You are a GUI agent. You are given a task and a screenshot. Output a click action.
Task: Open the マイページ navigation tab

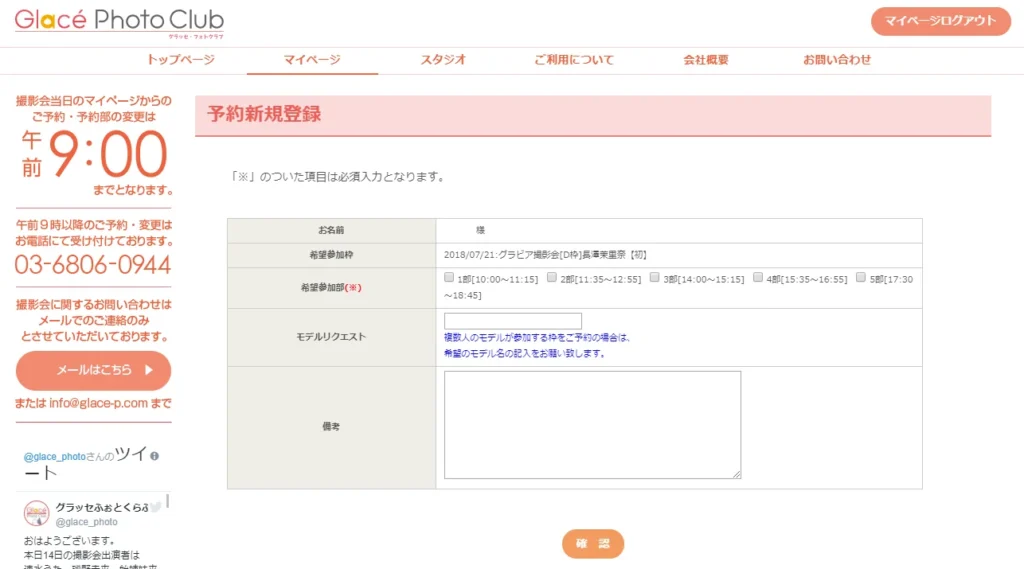312,60
